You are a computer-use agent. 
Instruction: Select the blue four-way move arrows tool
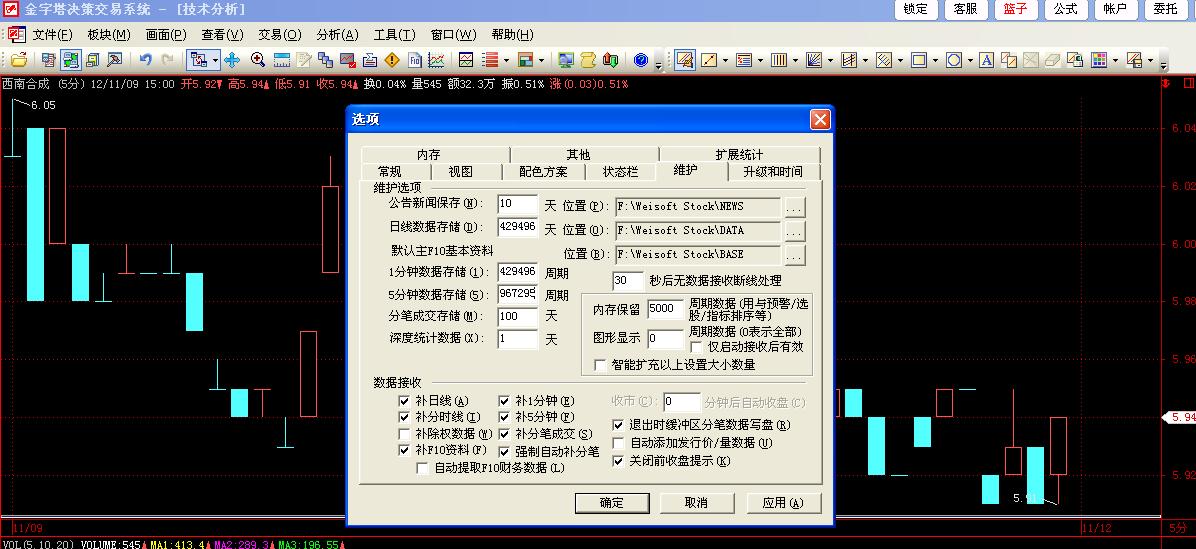232,60
